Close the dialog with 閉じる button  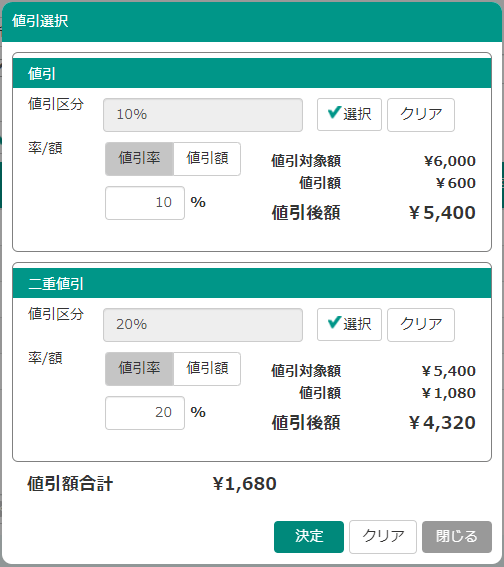click(x=457, y=537)
